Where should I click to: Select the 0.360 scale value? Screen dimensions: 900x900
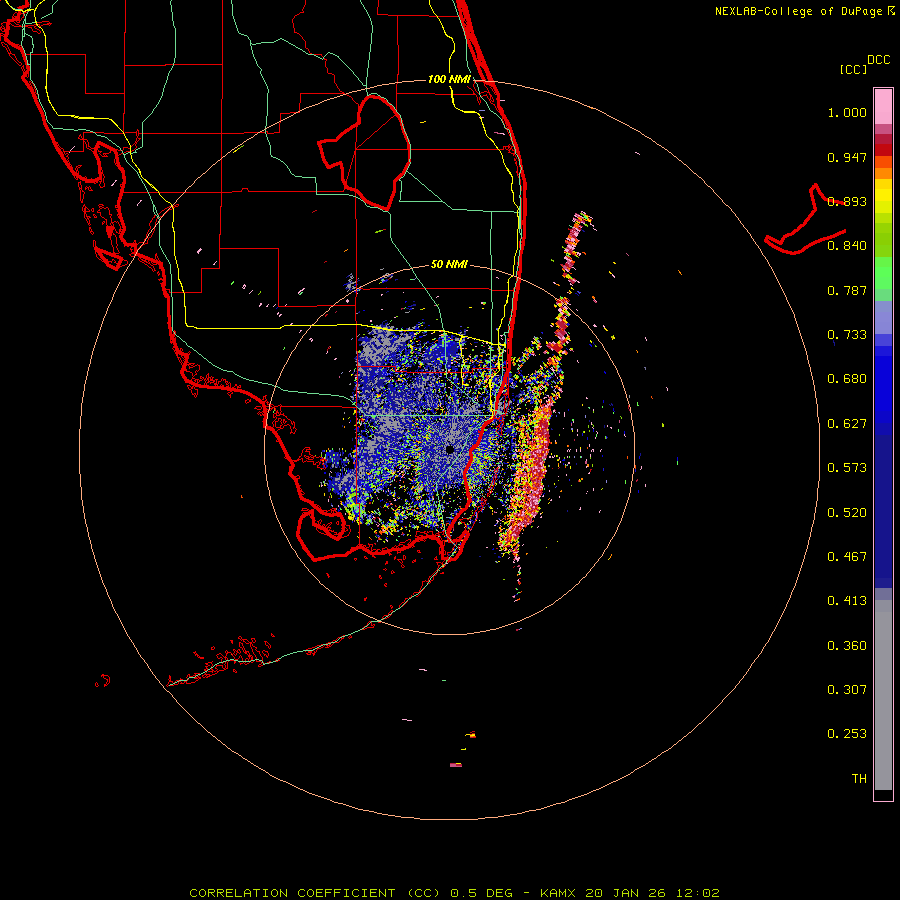[847, 646]
